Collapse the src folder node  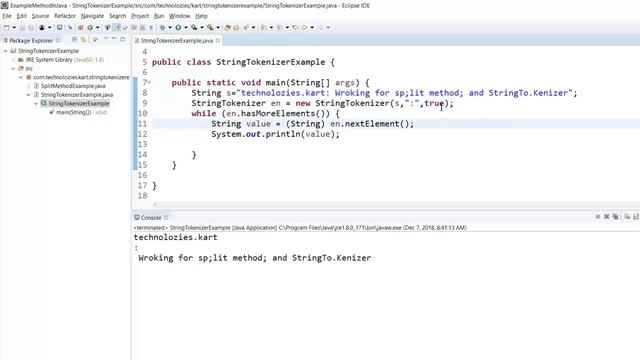[13, 69]
